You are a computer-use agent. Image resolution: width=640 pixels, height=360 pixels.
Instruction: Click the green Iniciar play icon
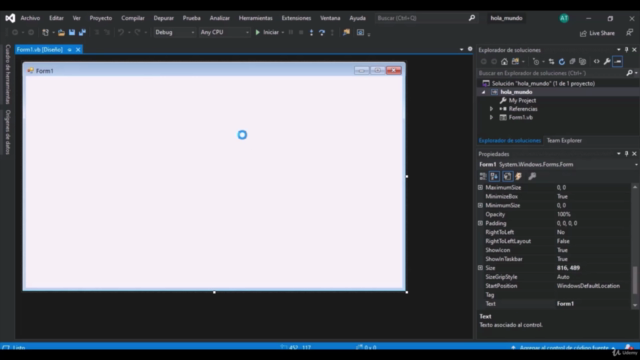click(x=258, y=32)
